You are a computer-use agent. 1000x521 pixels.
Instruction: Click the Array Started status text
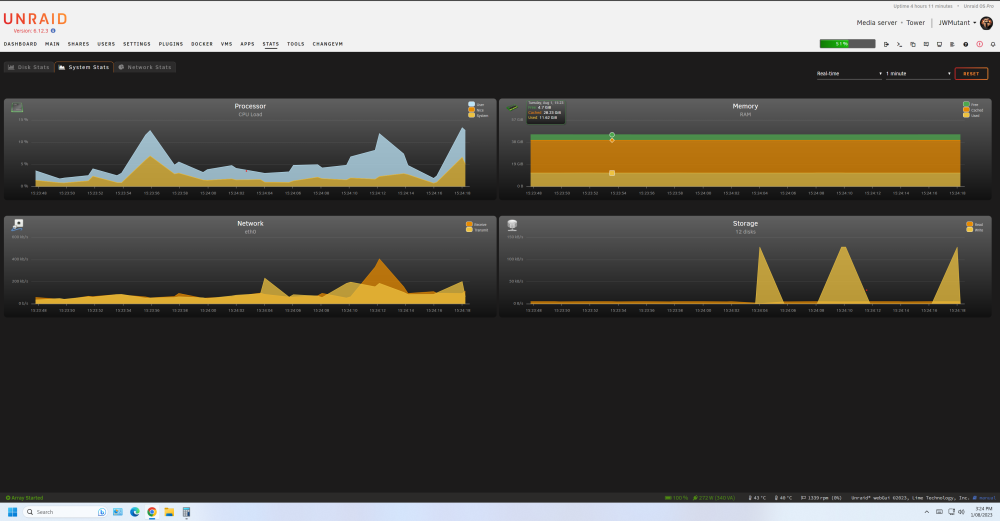(25, 498)
